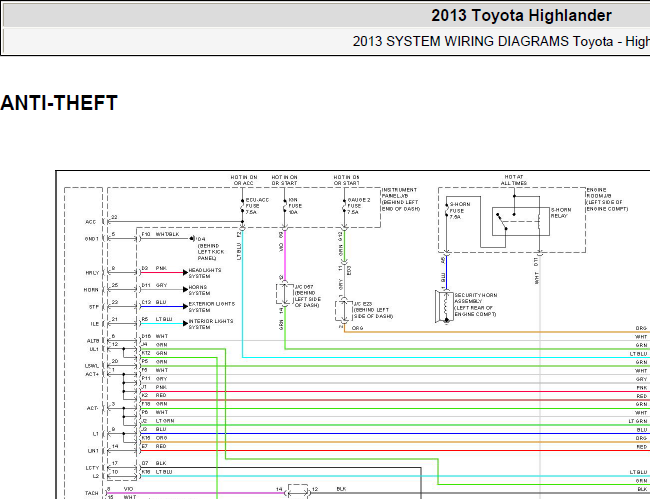Select the 'GAUGE 2 FUSE 7.5A' label
The width and height of the screenshot is (650, 499).
point(359,206)
